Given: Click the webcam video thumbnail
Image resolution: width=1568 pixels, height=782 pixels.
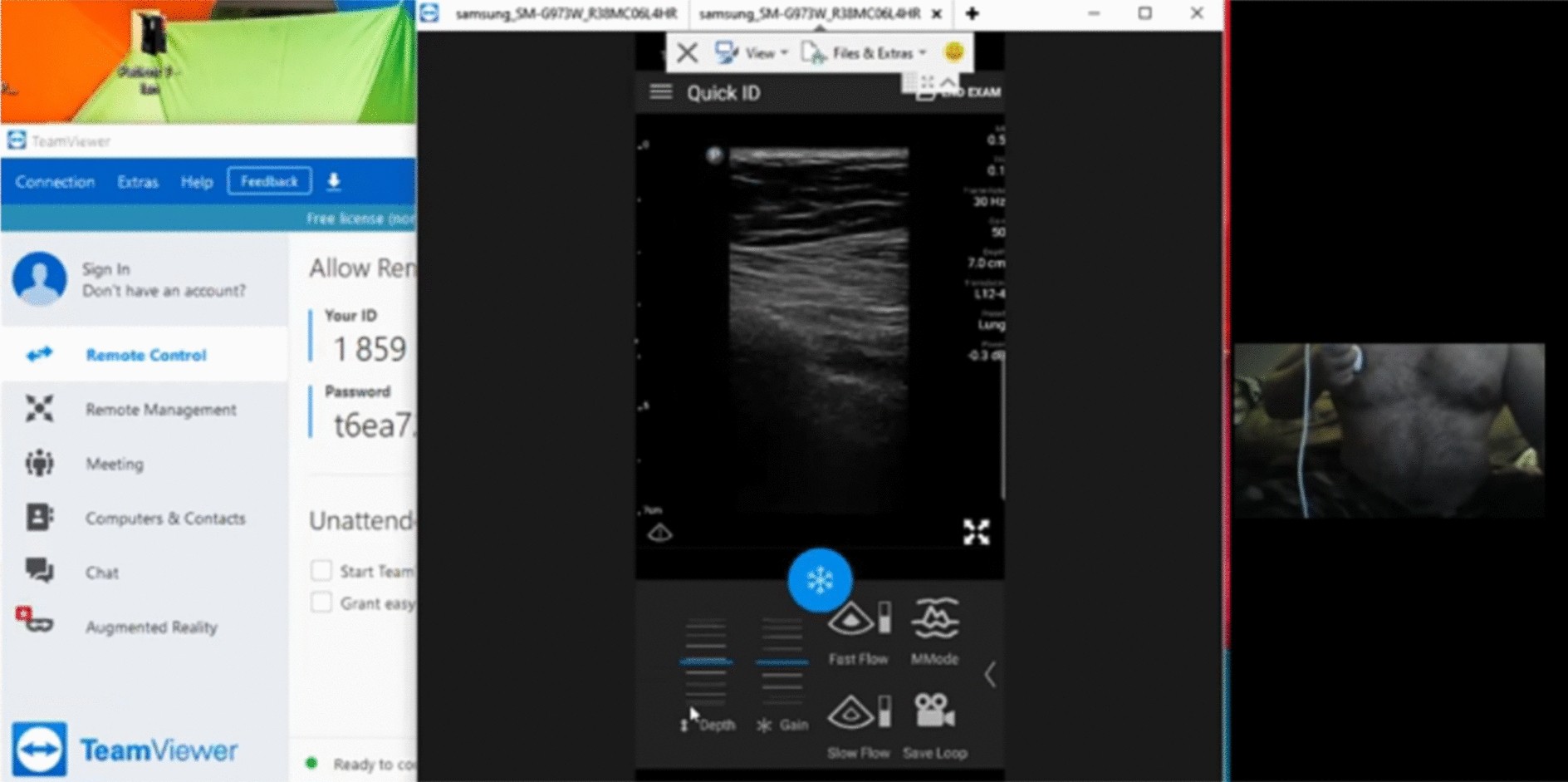Looking at the screenshot, I should 1389,431.
